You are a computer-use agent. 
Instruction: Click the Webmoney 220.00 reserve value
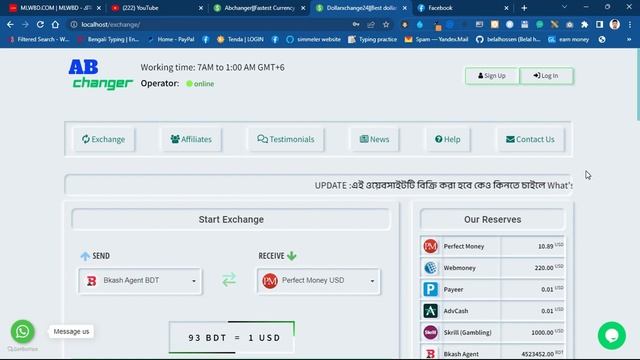tap(544, 268)
